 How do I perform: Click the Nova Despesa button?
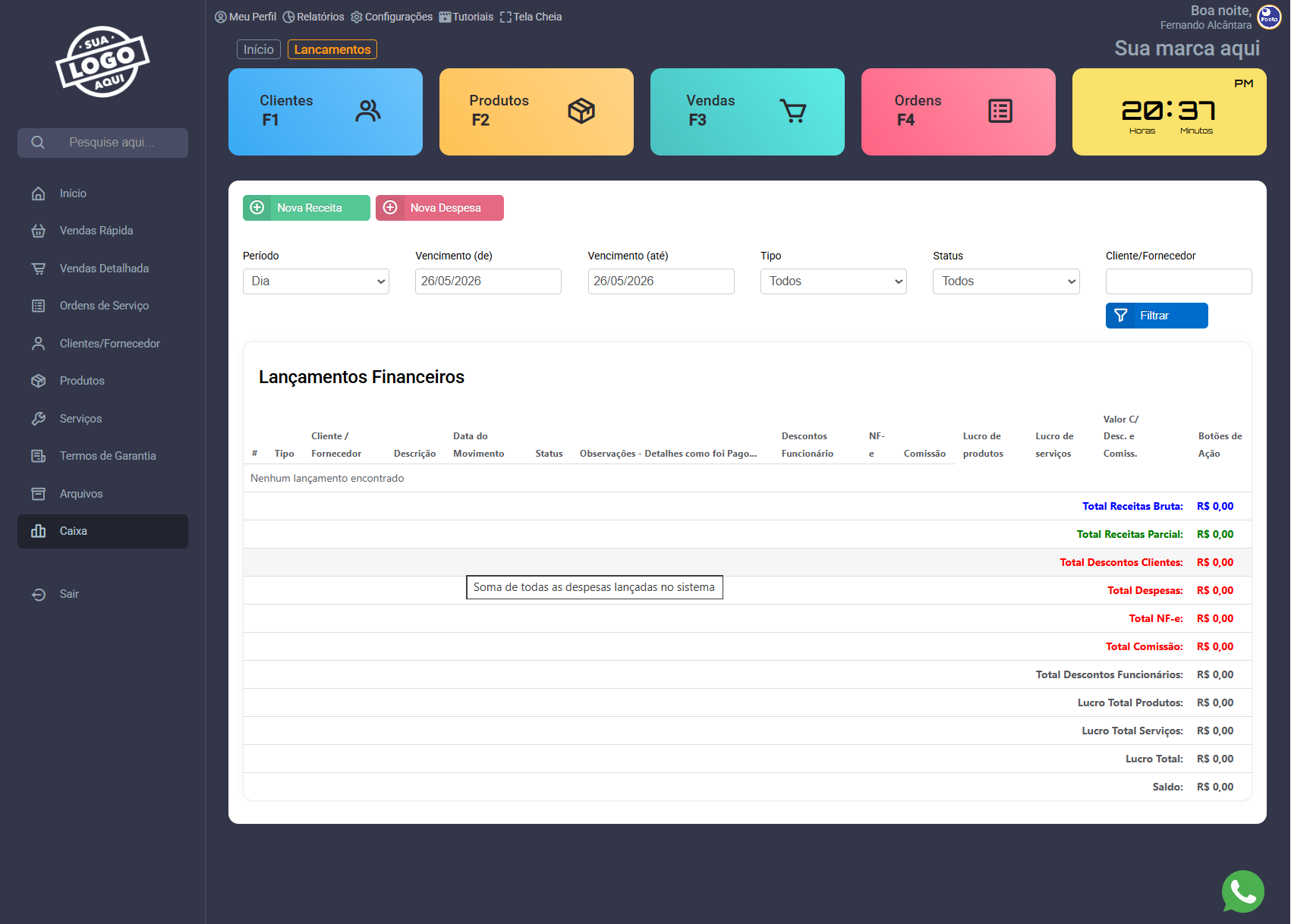coord(439,208)
